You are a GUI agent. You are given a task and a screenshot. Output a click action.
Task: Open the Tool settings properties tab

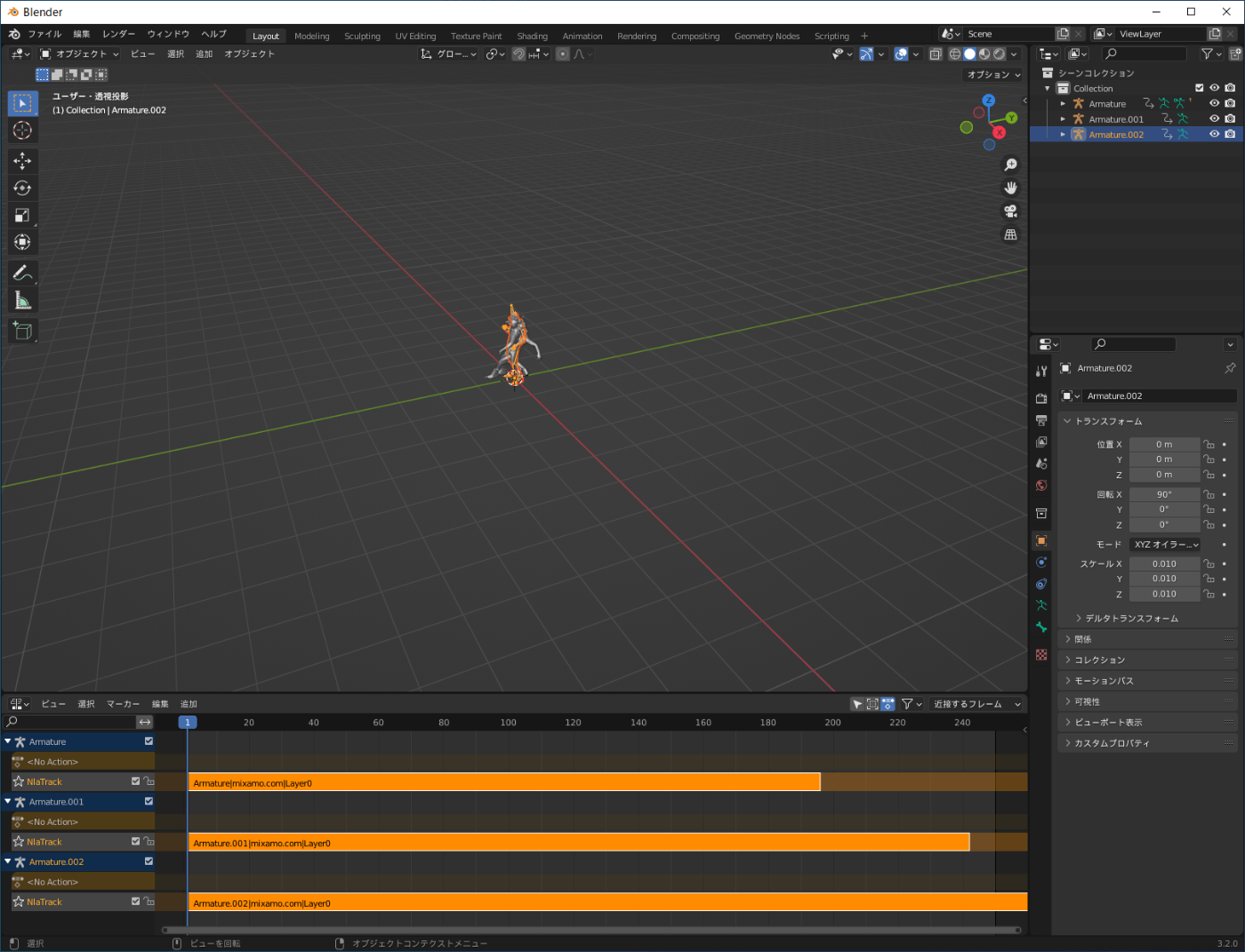1041,371
